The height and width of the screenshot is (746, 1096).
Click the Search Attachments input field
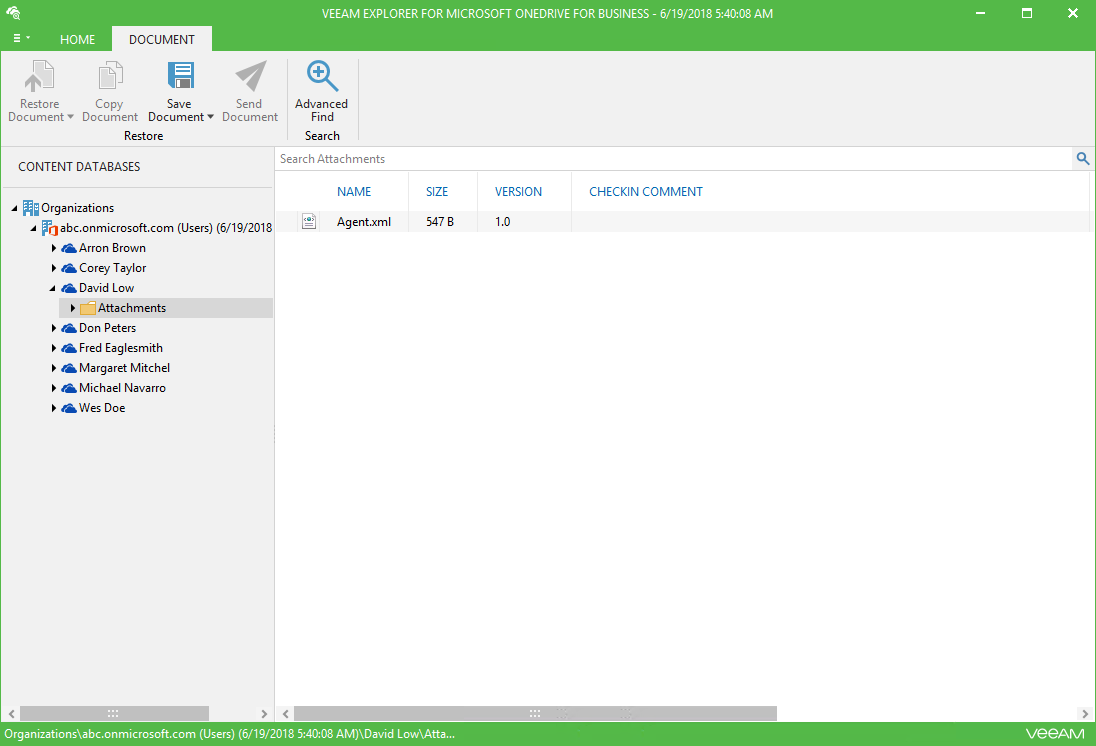click(x=674, y=159)
